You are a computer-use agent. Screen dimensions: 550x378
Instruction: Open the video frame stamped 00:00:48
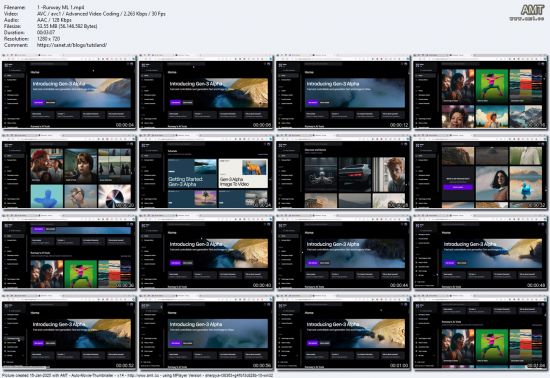tap(480, 252)
